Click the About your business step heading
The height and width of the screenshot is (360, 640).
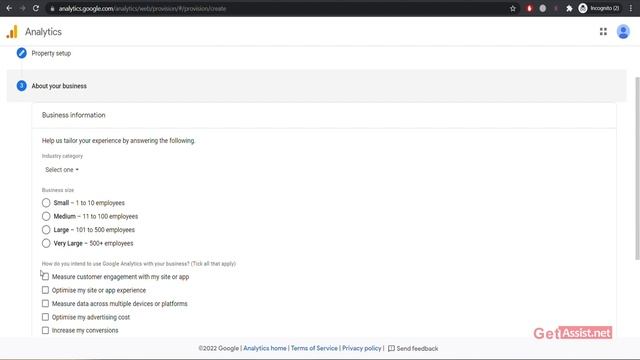pyautogui.click(x=59, y=86)
